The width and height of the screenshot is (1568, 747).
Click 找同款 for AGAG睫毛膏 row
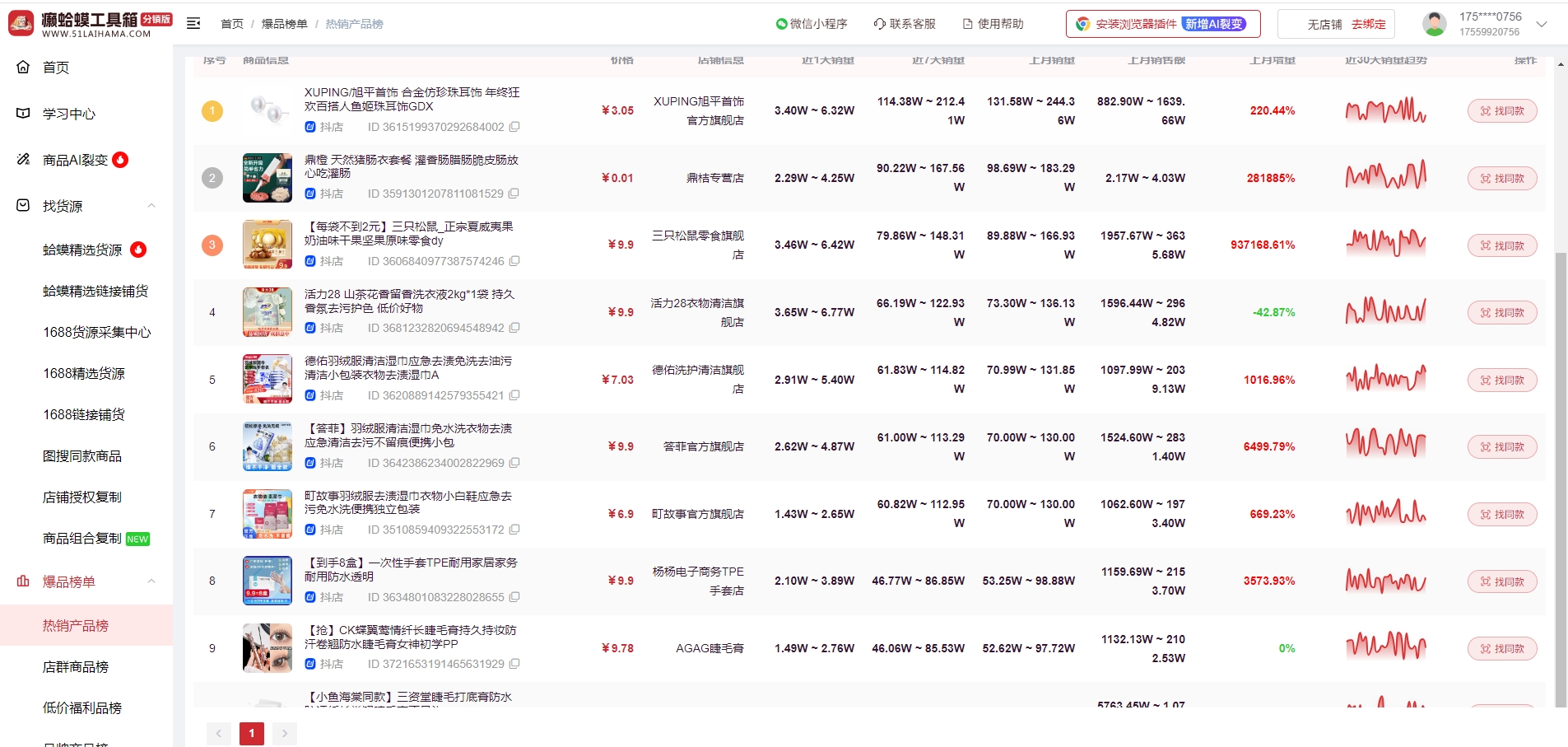pos(1502,649)
